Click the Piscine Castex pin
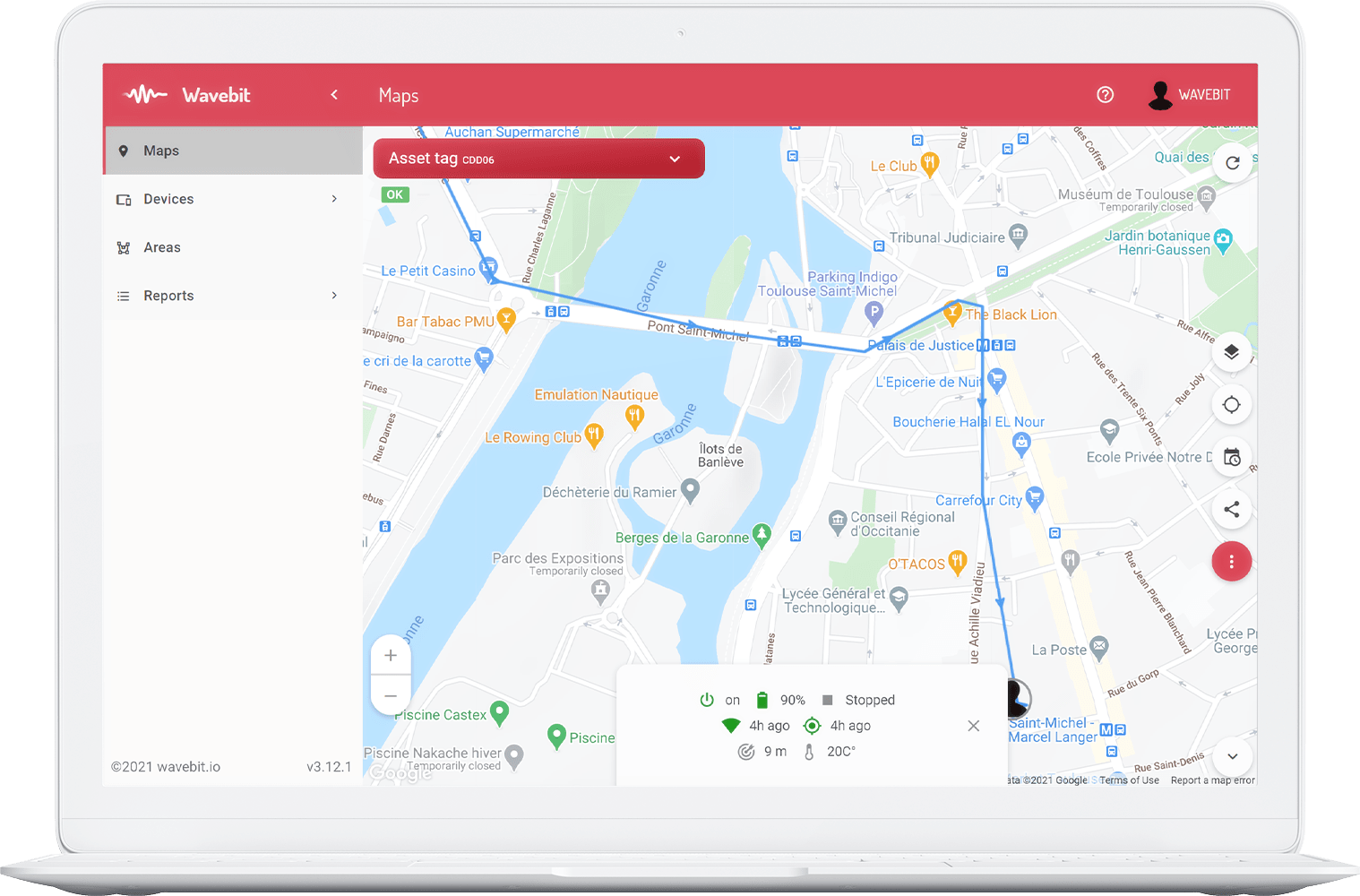This screenshot has width=1360, height=896. [x=500, y=714]
